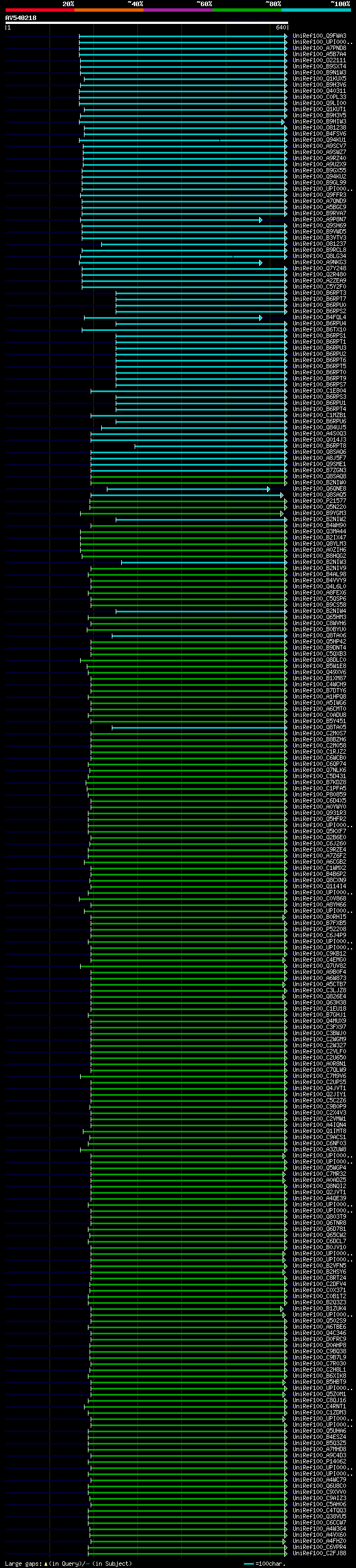Click hit label UniRef100_Q6QNE8
The width and height of the screenshot is (356, 1568).
319,489
